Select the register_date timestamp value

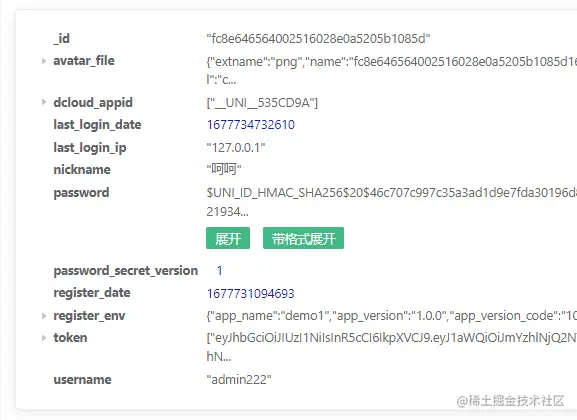(x=251, y=294)
